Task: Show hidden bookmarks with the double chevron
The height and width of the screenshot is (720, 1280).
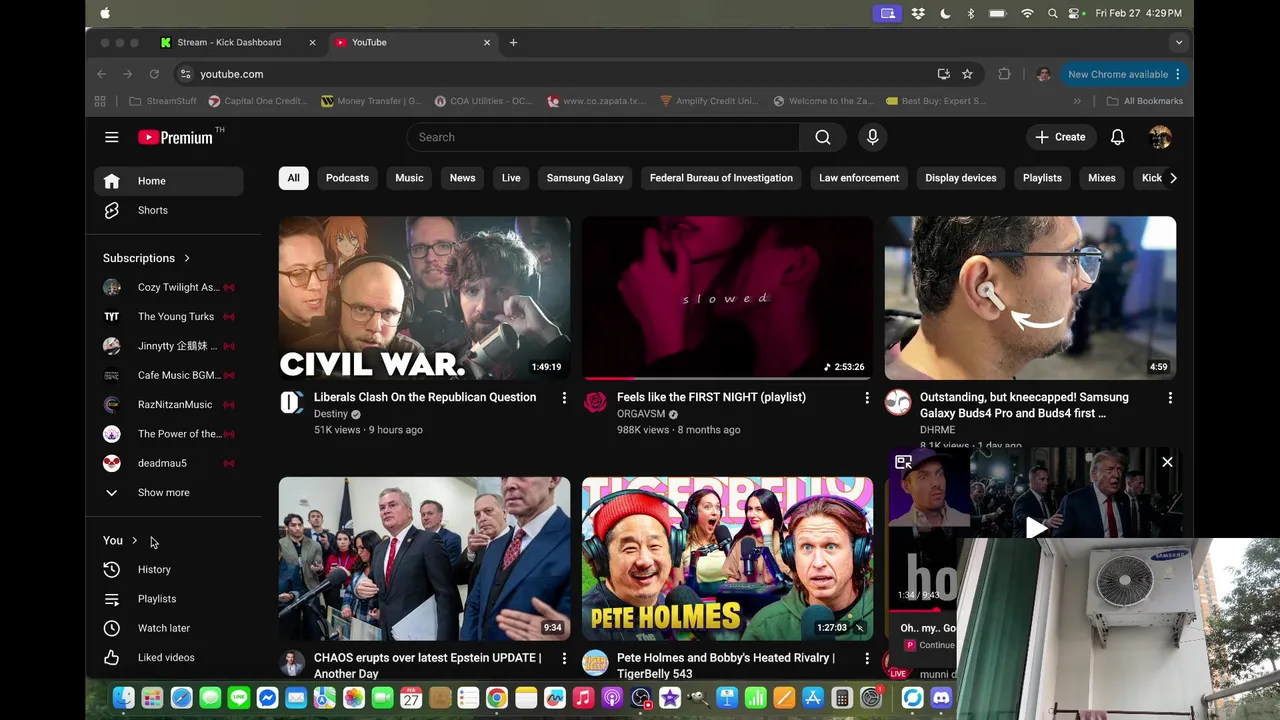Action: (1077, 101)
